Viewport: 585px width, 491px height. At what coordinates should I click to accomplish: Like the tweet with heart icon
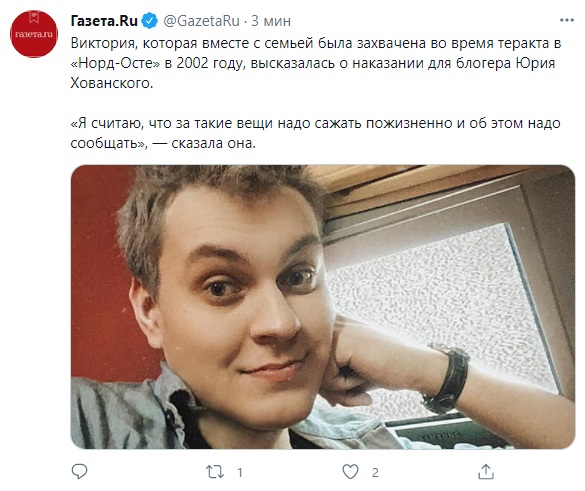point(350,472)
